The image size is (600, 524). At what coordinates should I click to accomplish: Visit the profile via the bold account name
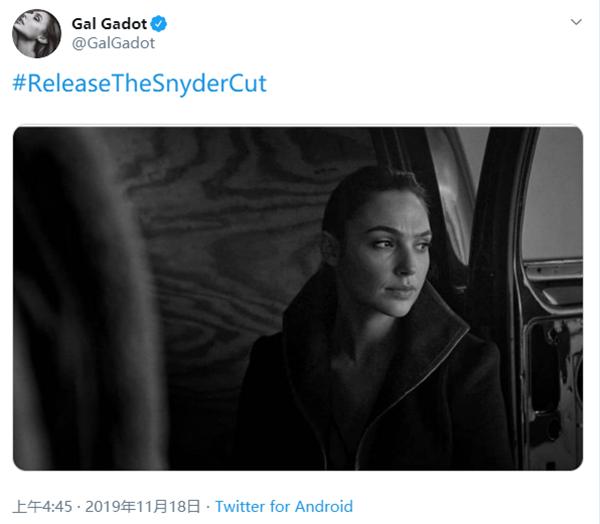point(109,24)
